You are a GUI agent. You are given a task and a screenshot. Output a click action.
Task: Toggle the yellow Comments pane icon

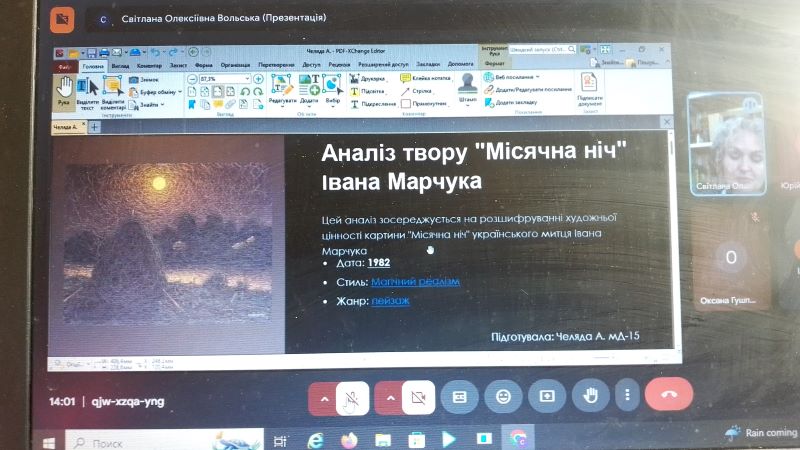[218, 105]
